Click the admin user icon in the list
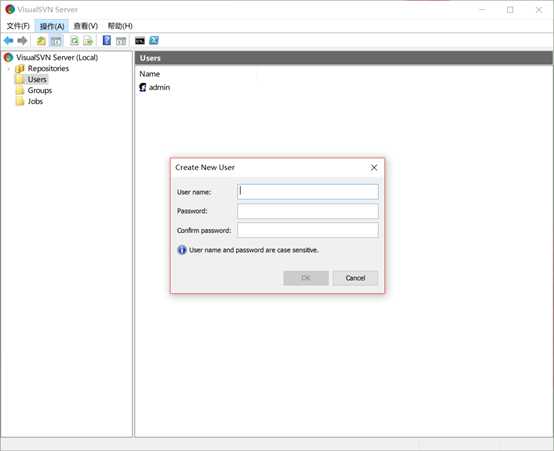 pyautogui.click(x=143, y=87)
